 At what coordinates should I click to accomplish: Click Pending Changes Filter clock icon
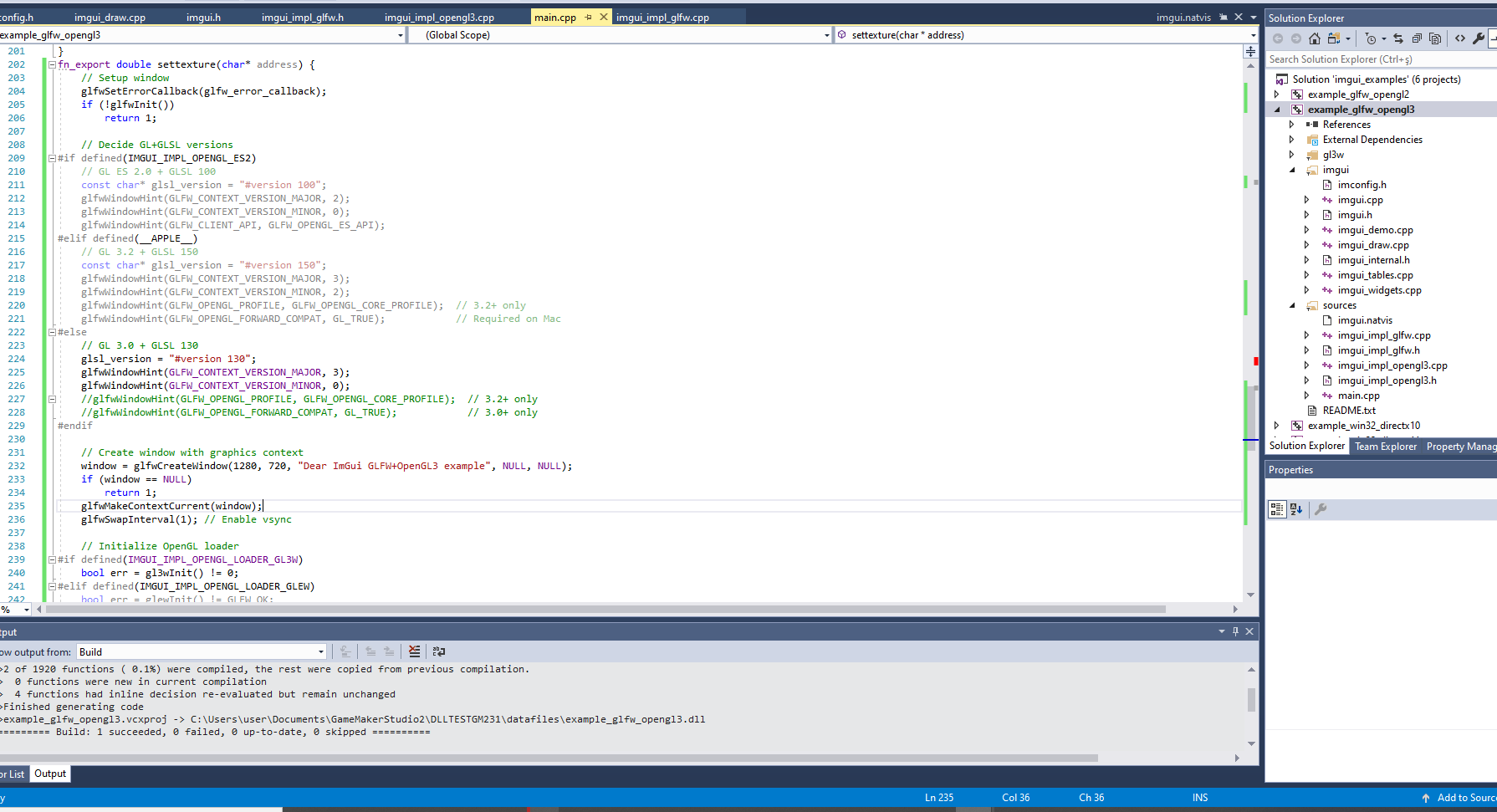1370,38
